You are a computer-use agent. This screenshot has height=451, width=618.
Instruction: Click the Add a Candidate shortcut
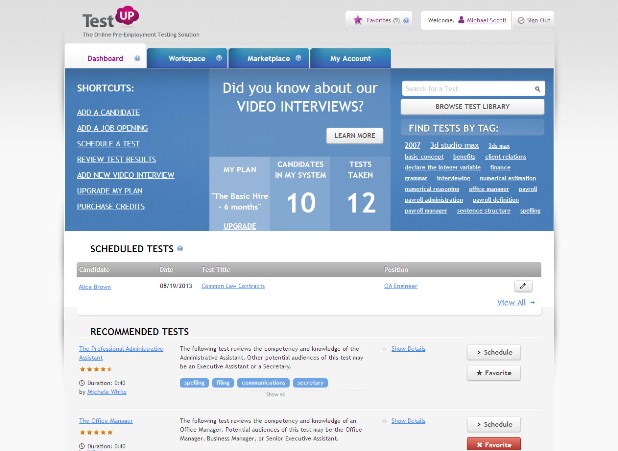pos(108,112)
